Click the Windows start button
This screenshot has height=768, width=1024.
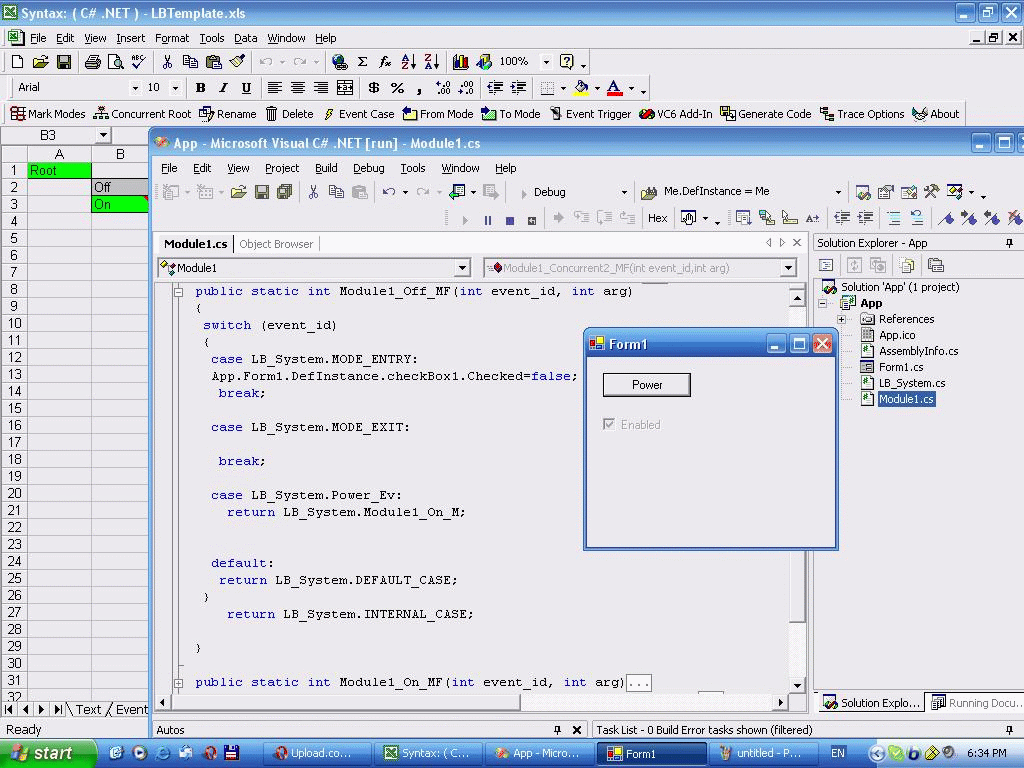click(48, 753)
